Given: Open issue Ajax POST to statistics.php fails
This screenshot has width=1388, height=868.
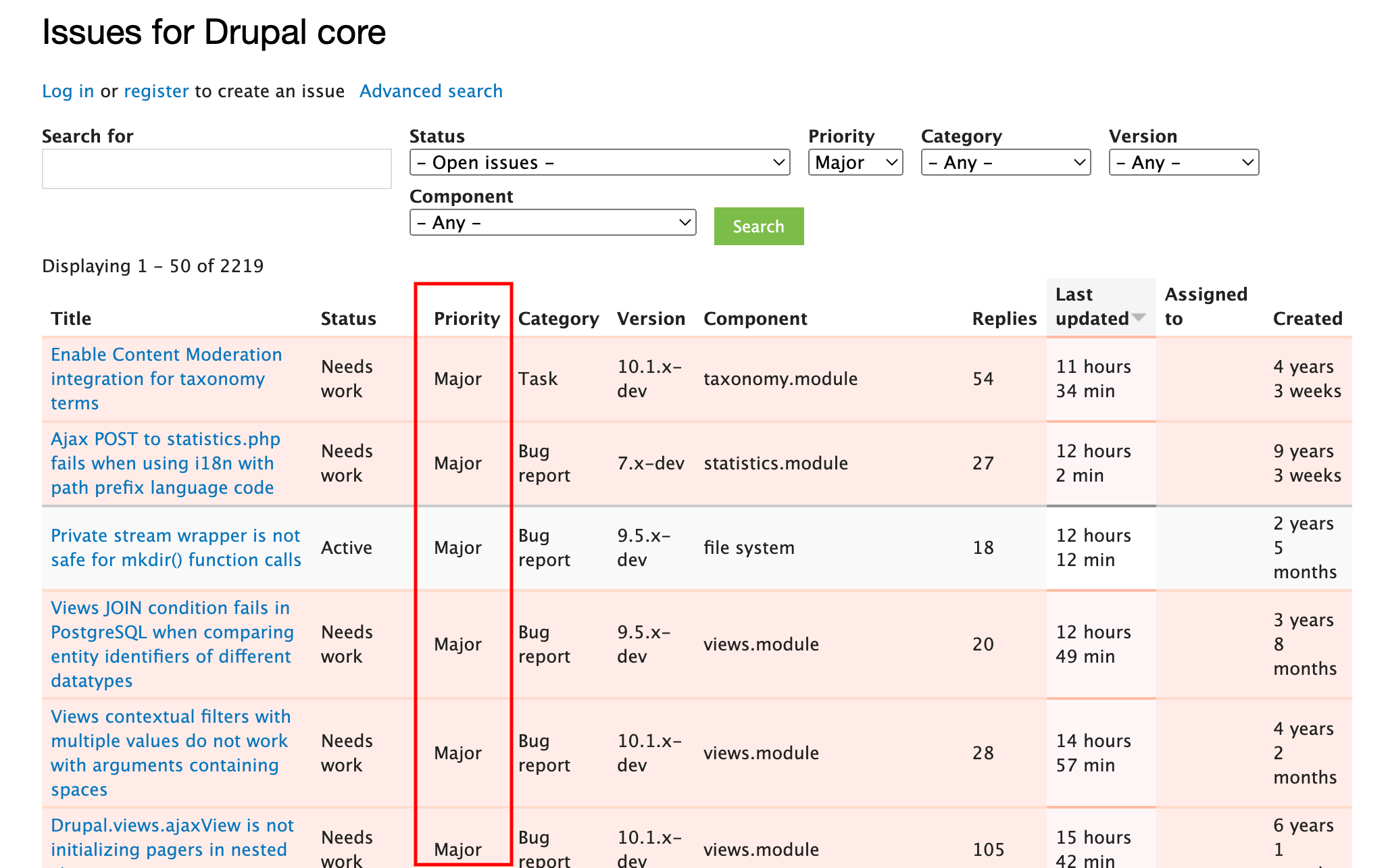Looking at the screenshot, I should tap(166, 463).
